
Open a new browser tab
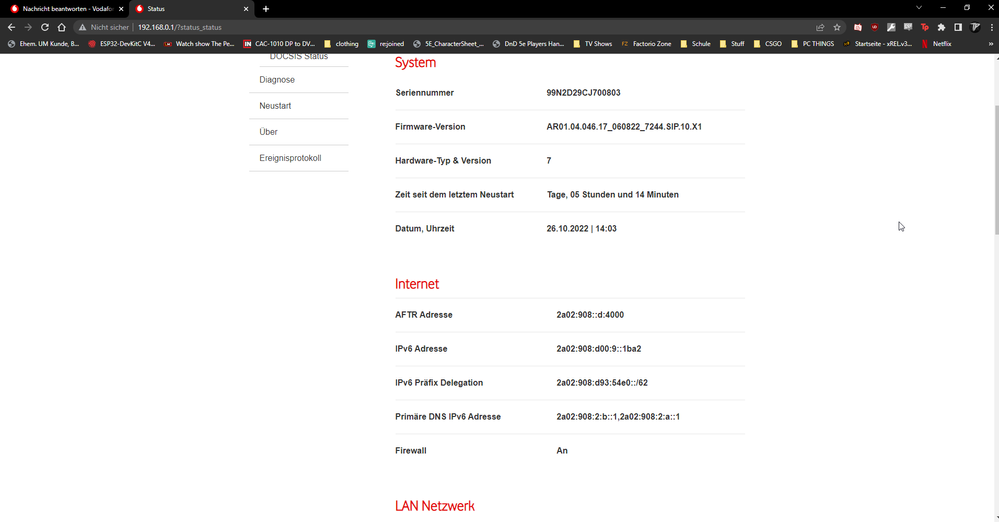click(266, 9)
